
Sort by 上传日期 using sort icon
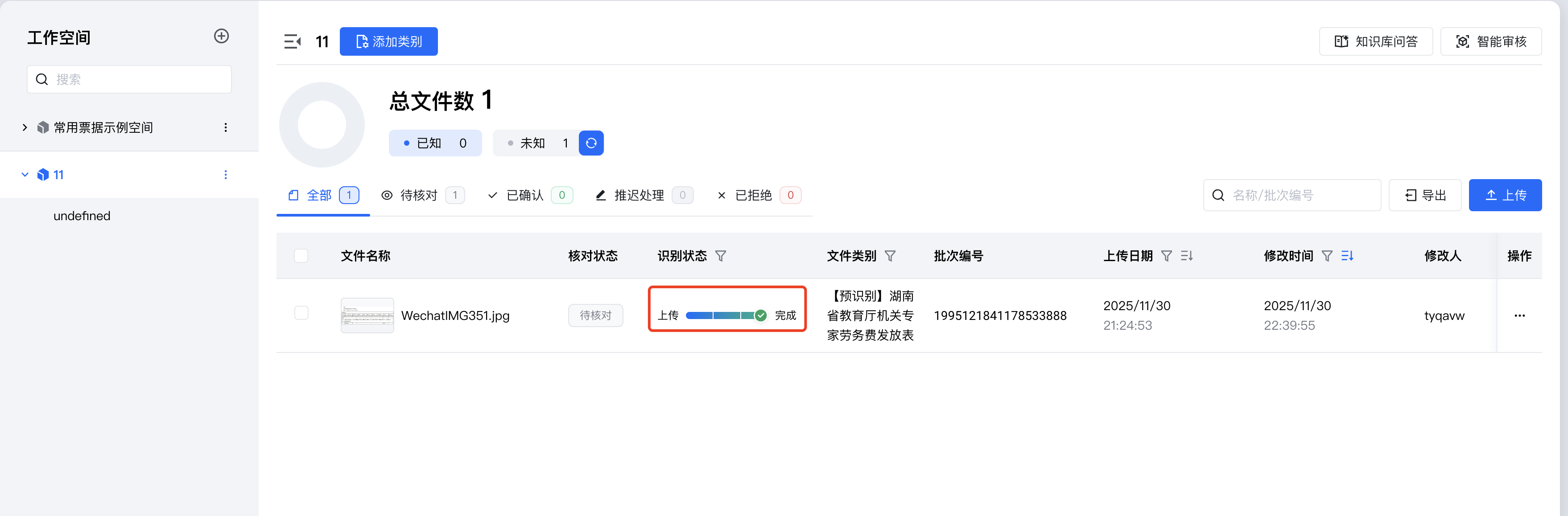tap(1186, 256)
